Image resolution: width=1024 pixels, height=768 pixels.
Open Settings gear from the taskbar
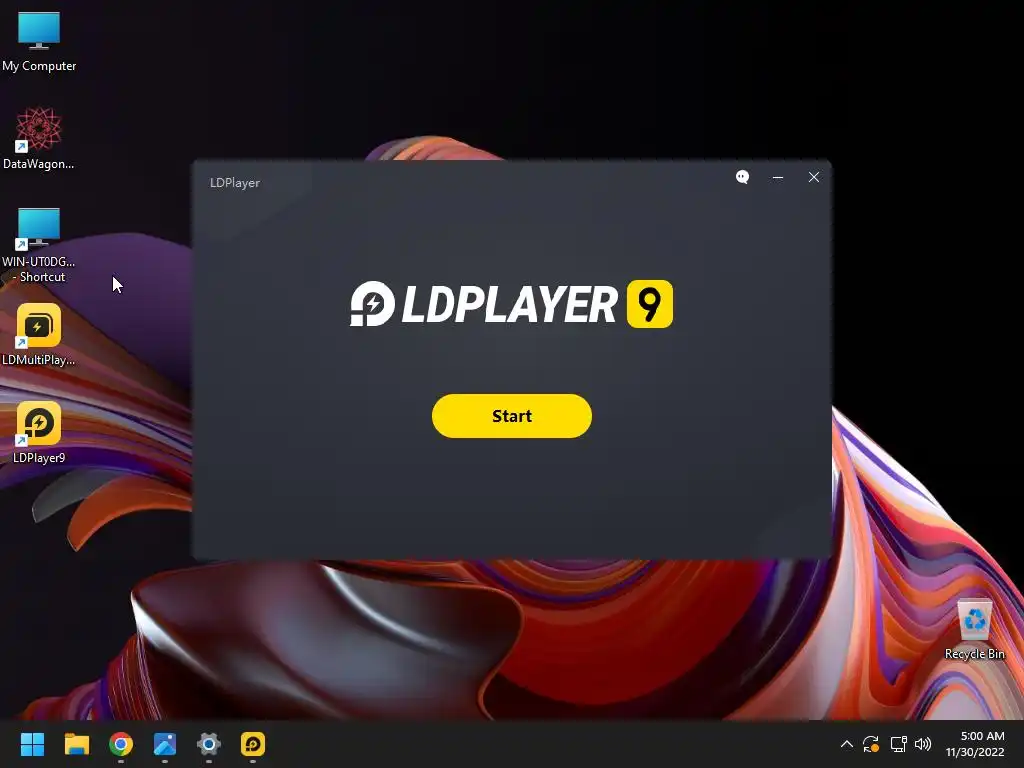209,744
